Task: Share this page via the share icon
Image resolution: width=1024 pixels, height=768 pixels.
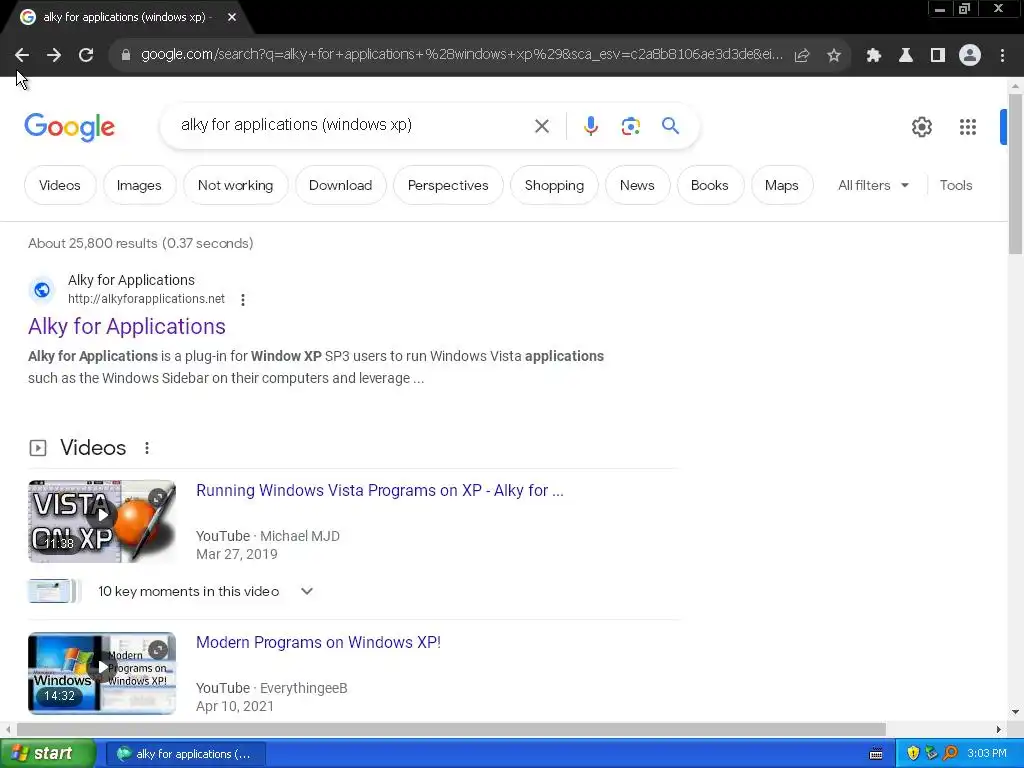Action: point(802,56)
